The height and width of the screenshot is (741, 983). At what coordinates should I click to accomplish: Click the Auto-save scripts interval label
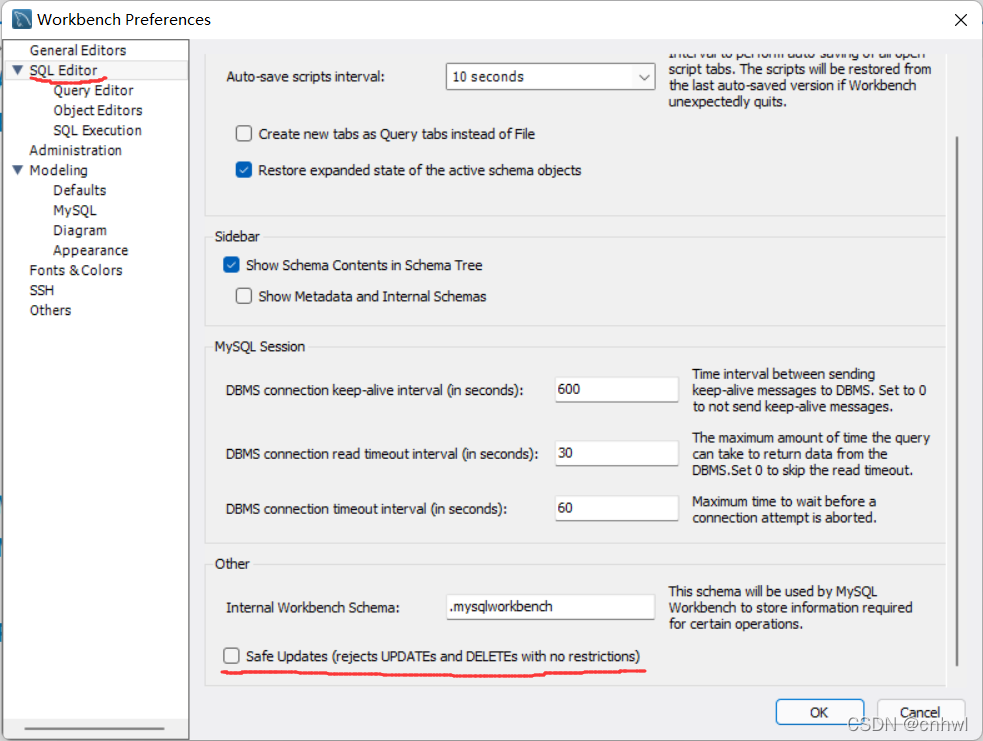(305, 76)
